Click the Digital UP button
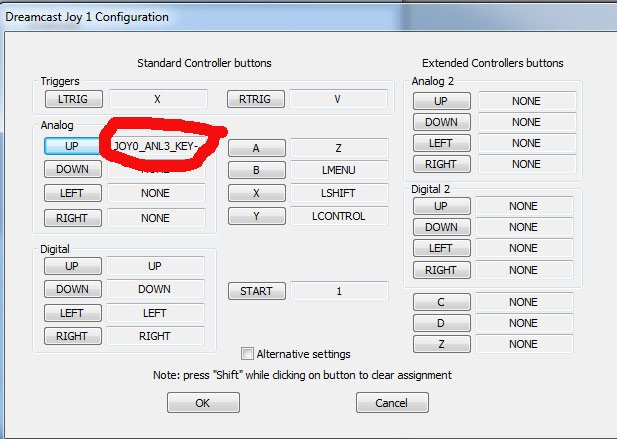Screen dimensions: 617x439 coord(73,266)
